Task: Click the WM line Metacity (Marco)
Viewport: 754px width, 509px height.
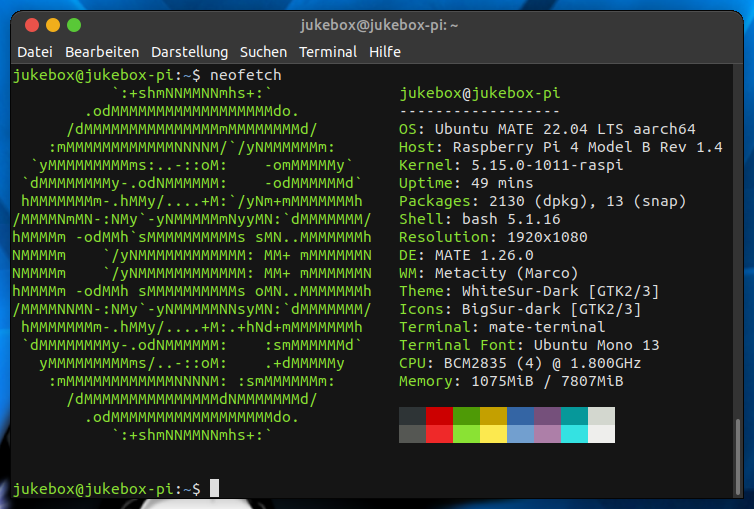Action: (x=489, y=273)
